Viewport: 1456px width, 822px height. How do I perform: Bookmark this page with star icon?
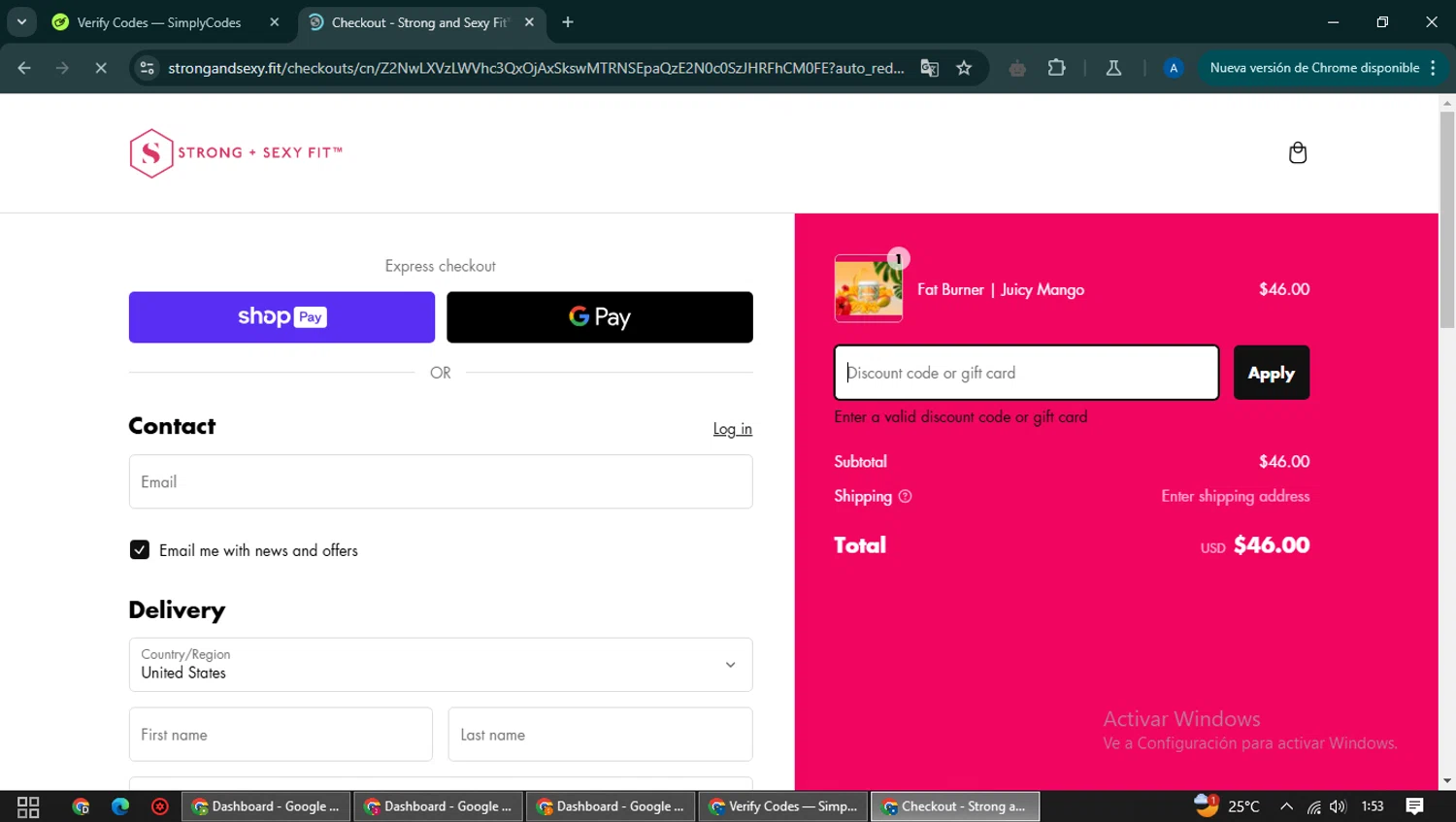pos(964,68)
